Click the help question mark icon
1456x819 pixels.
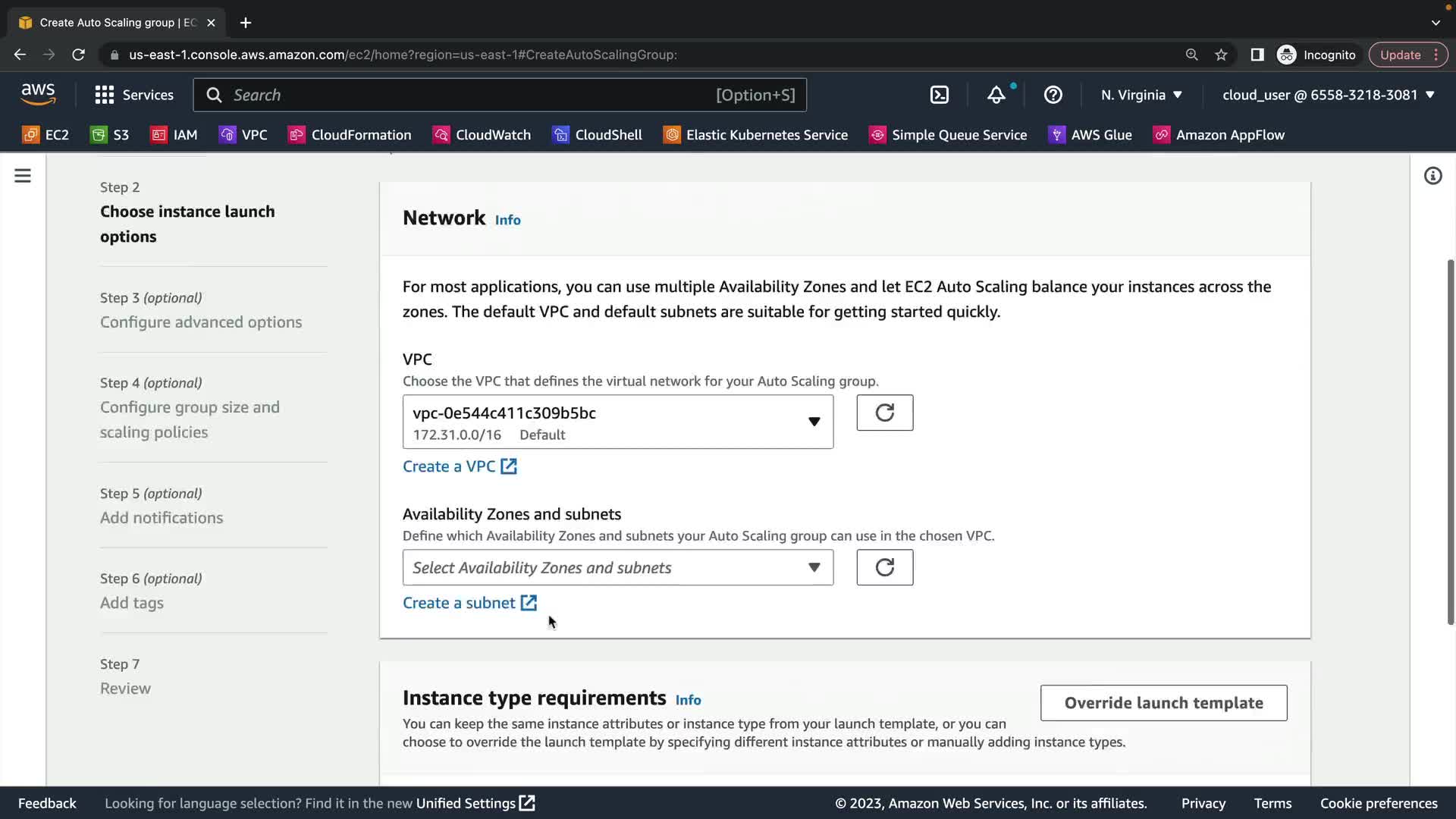[1053, 95]
